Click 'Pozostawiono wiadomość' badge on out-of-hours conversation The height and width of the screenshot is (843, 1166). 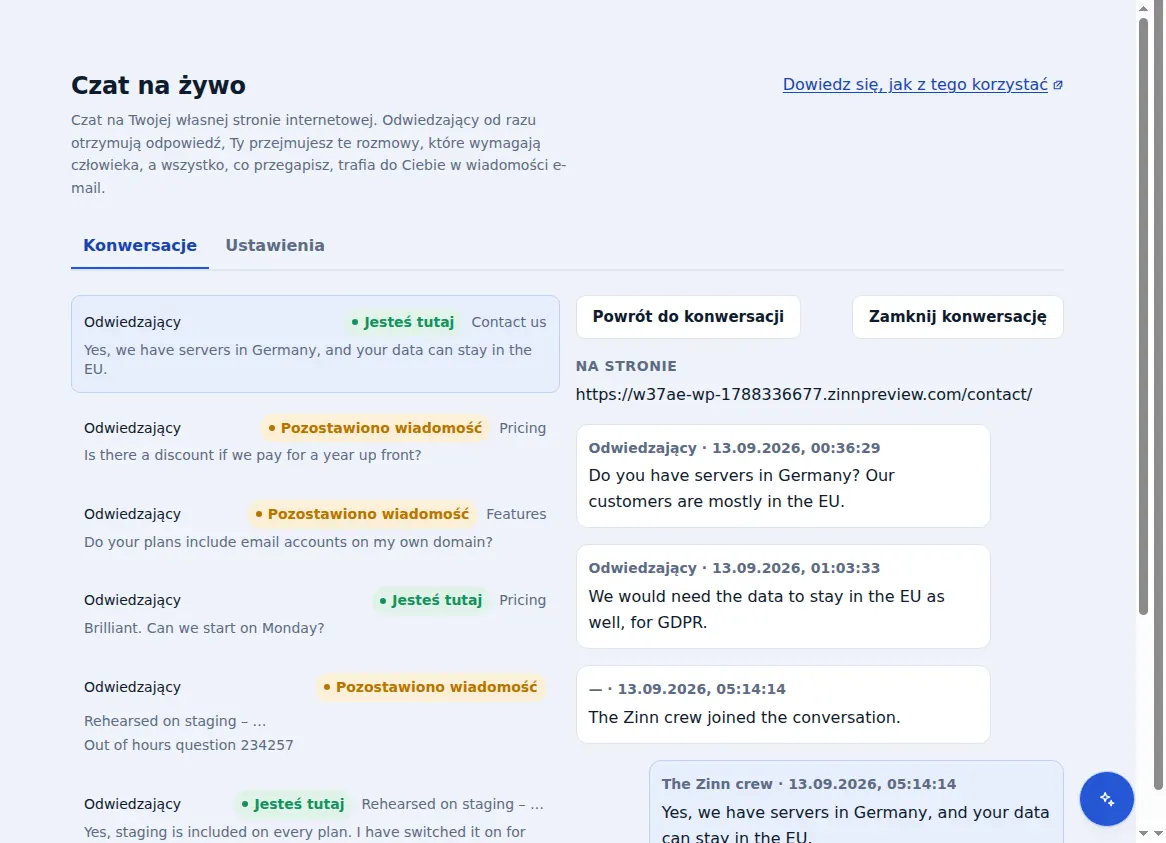[431, 687]
